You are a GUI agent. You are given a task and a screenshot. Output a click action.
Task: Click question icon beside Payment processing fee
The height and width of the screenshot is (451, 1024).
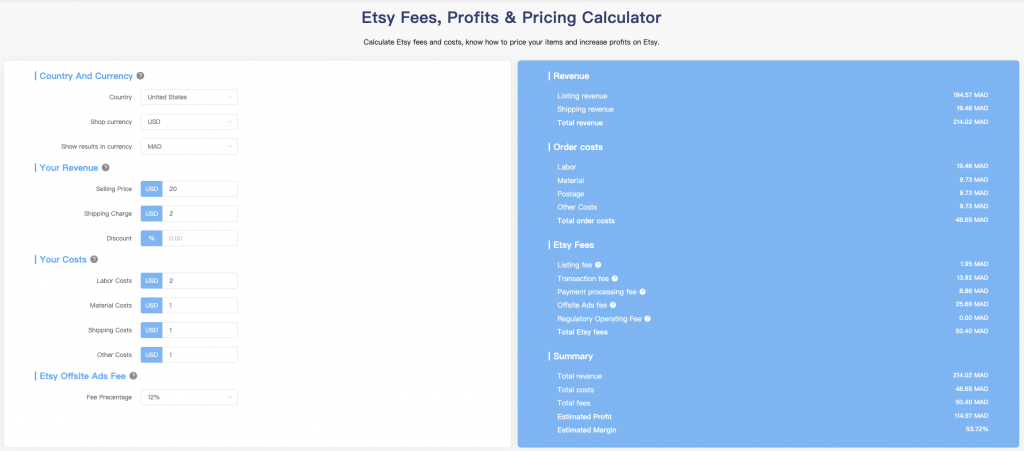tap(643, 292)
